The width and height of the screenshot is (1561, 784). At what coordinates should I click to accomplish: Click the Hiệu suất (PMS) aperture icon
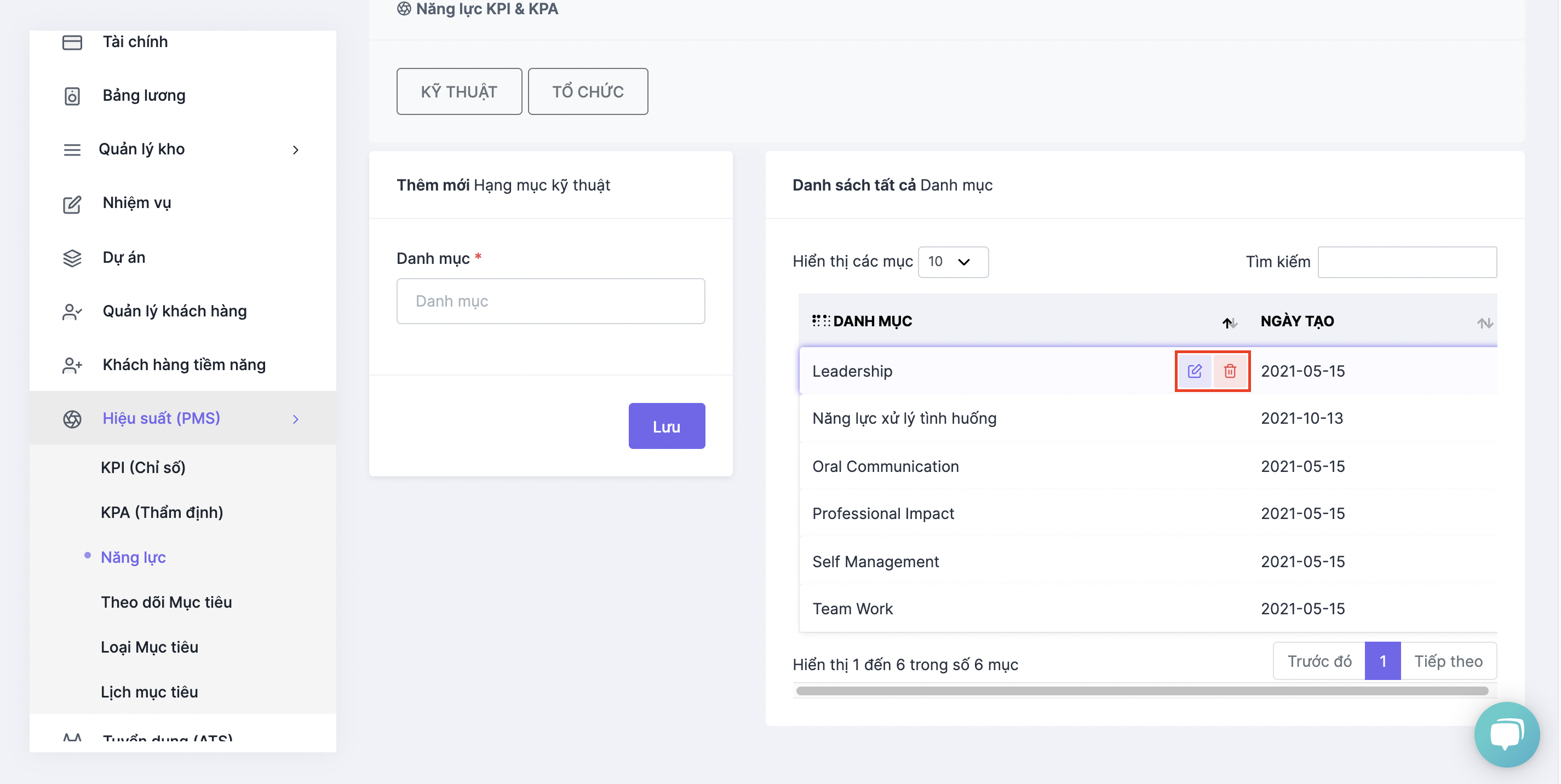72,419
